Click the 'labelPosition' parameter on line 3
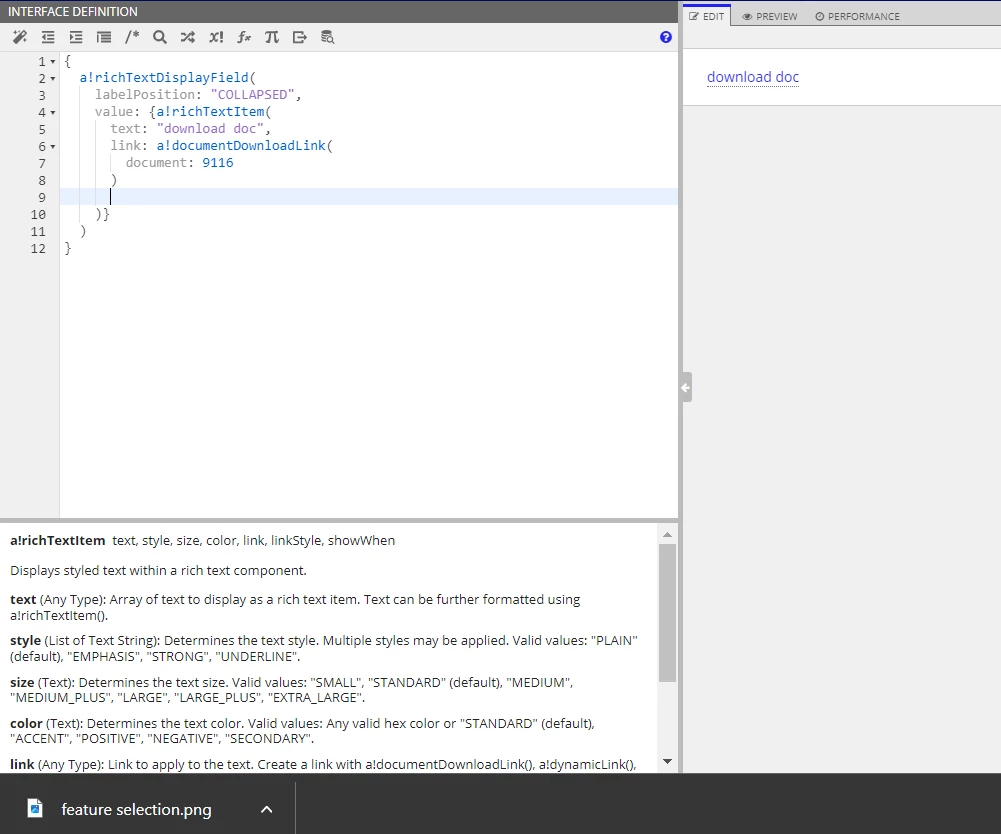The height and width of the screenshot is (834, 1001). (x=144, y=95)
